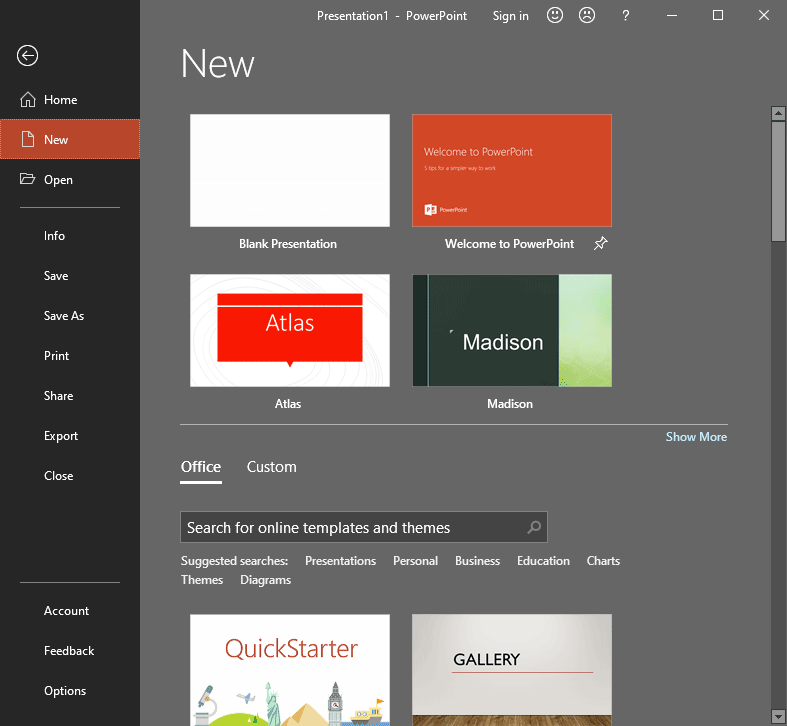The width and height of the screenshot is (787, 726).
Task: Open the Welcome to PowerPoint template thumbnail
Action: [x=512, y=170]
